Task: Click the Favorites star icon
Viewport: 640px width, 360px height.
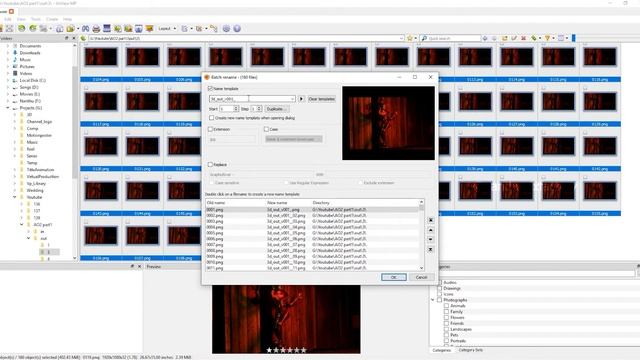Action: (410, 38)
